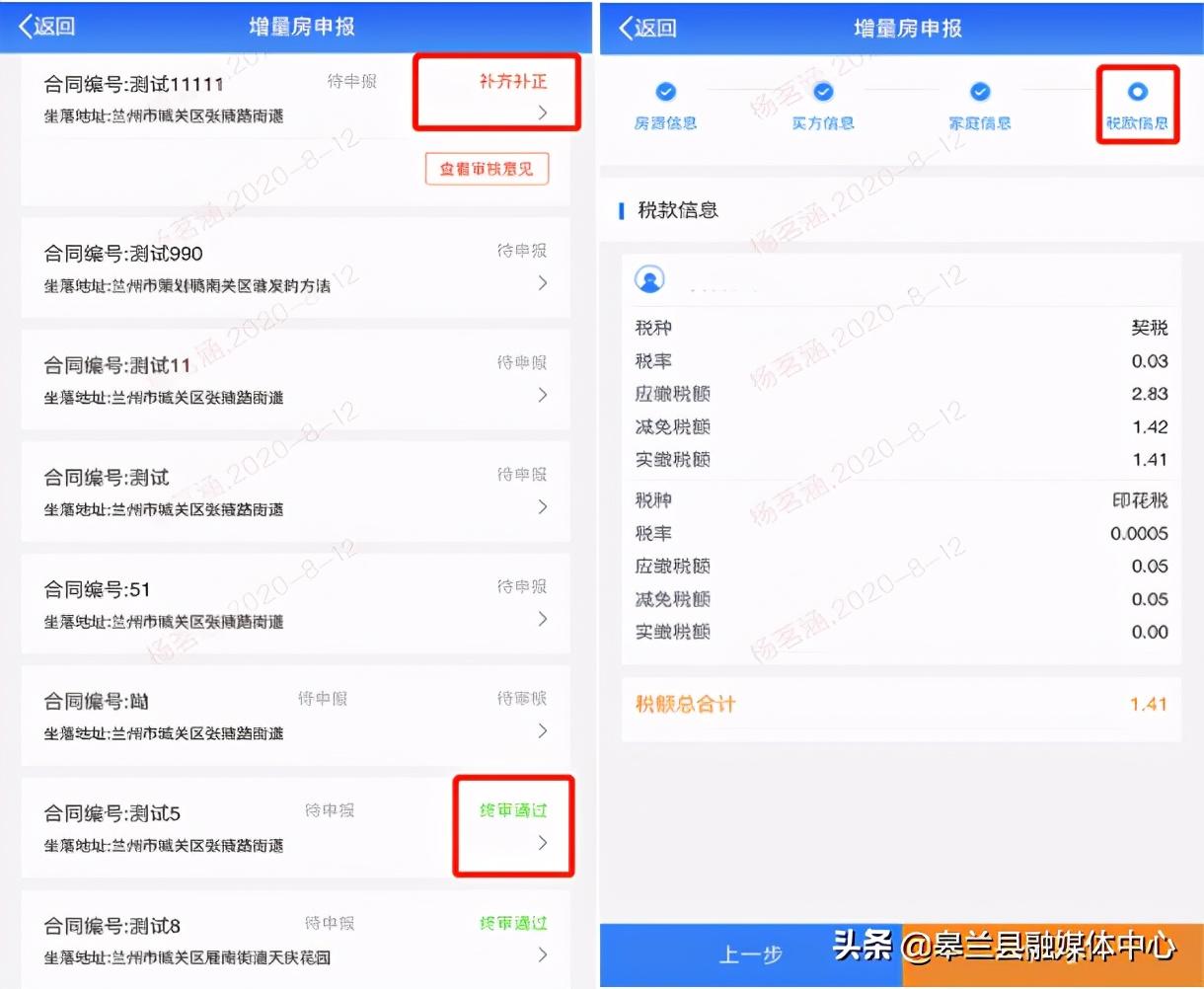Open the 买方信息 step label
1204x989 pixels.
823,123
